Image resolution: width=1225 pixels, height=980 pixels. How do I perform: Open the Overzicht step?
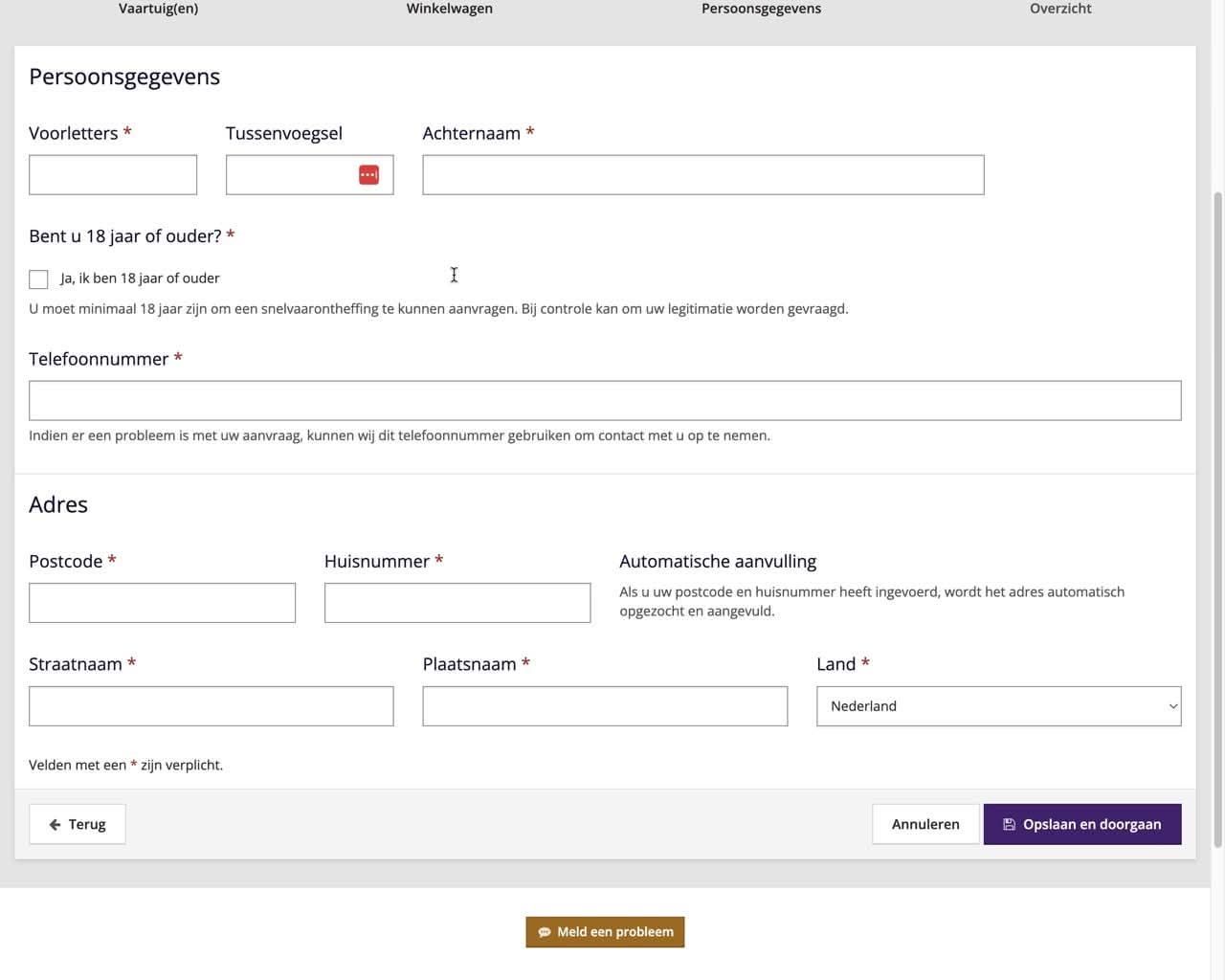click(1060, 9)
